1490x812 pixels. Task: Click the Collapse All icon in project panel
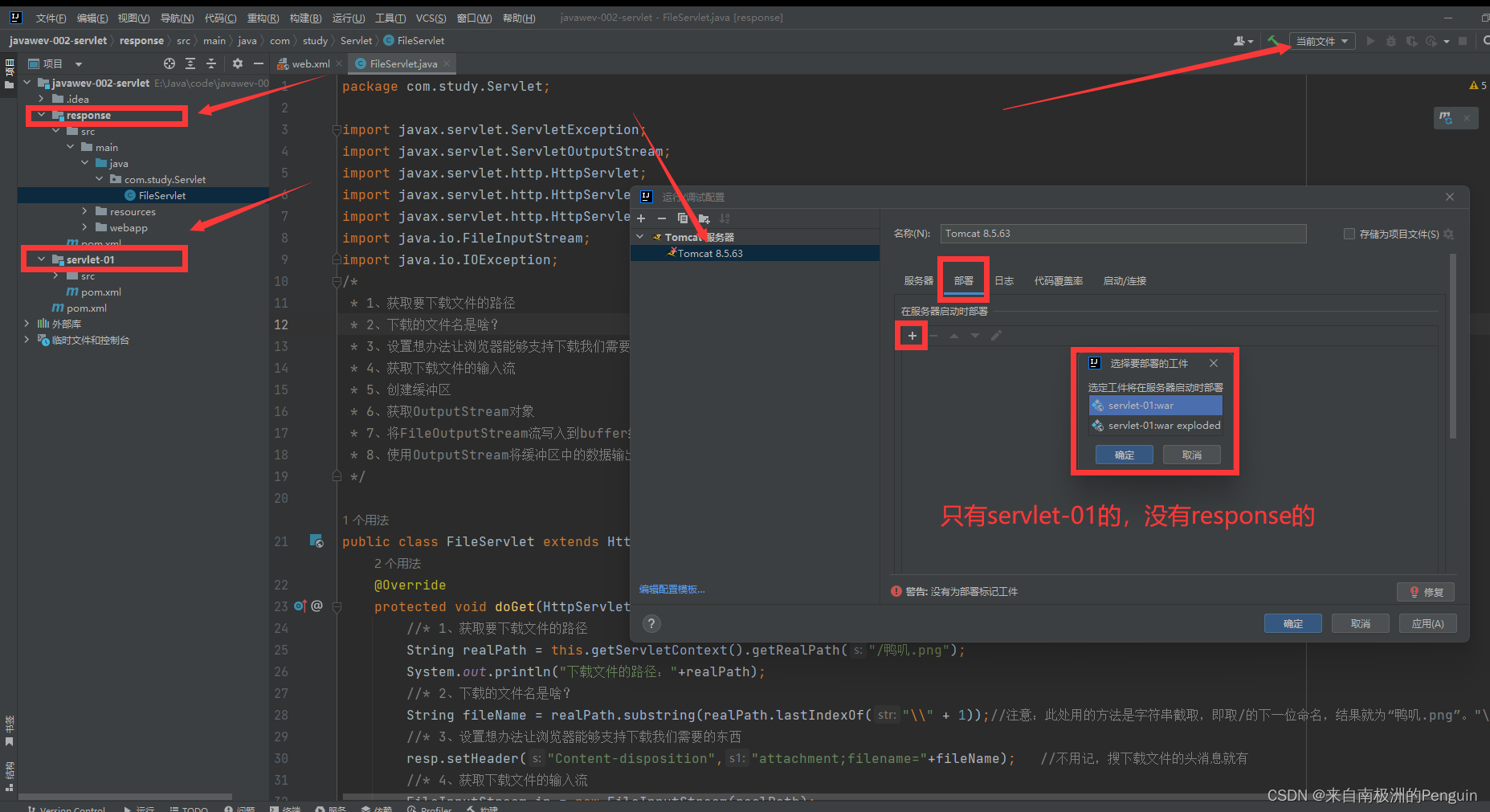click(211, 63)
